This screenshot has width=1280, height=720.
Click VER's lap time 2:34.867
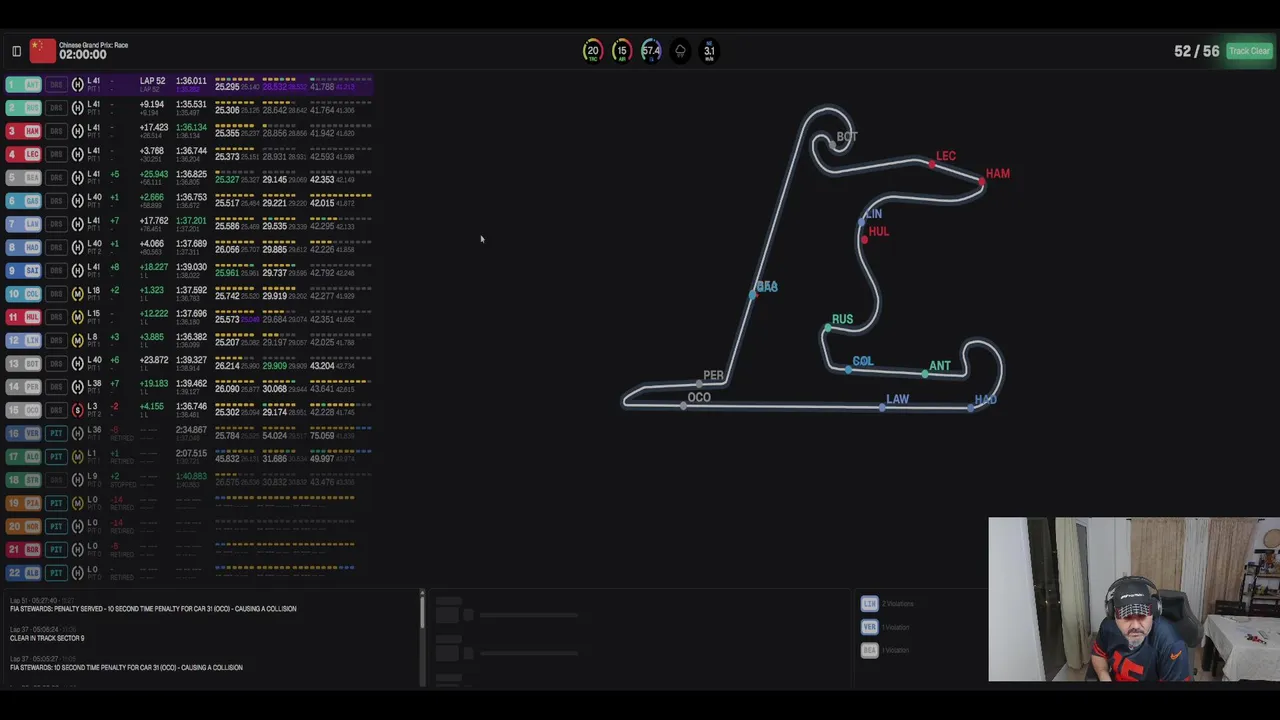(x=191, y=430)
